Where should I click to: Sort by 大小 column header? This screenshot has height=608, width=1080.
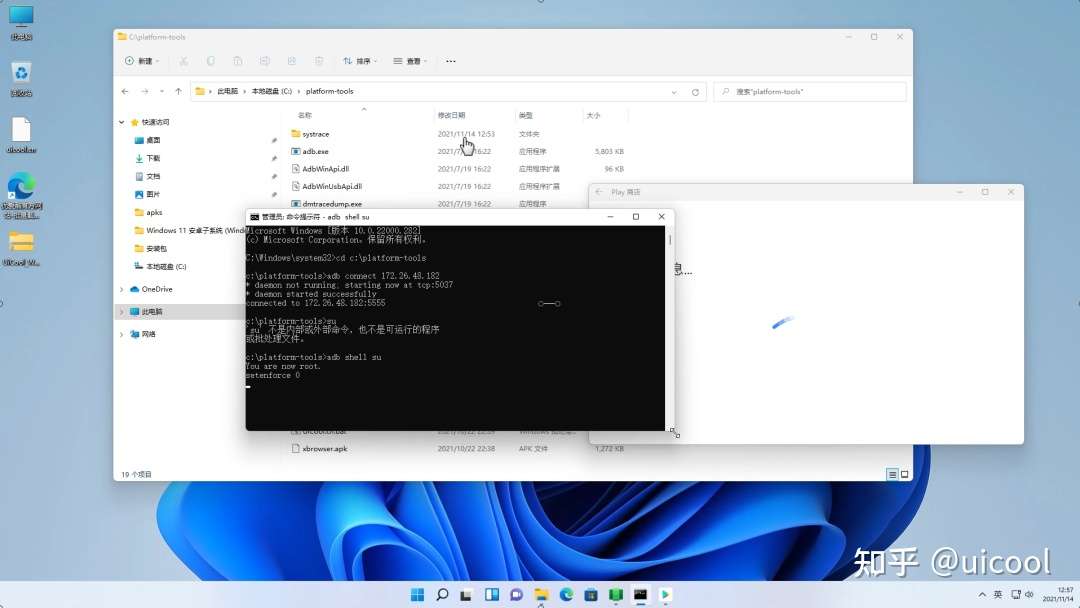[593, 115]
